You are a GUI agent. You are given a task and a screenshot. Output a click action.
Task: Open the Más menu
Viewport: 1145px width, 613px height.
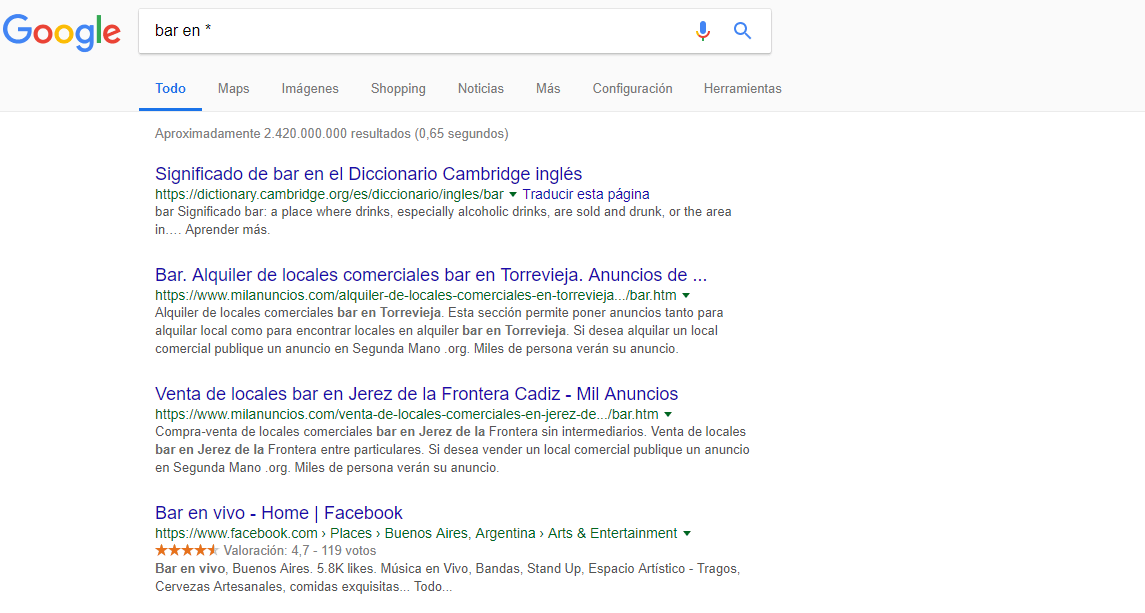pos(547,88)
